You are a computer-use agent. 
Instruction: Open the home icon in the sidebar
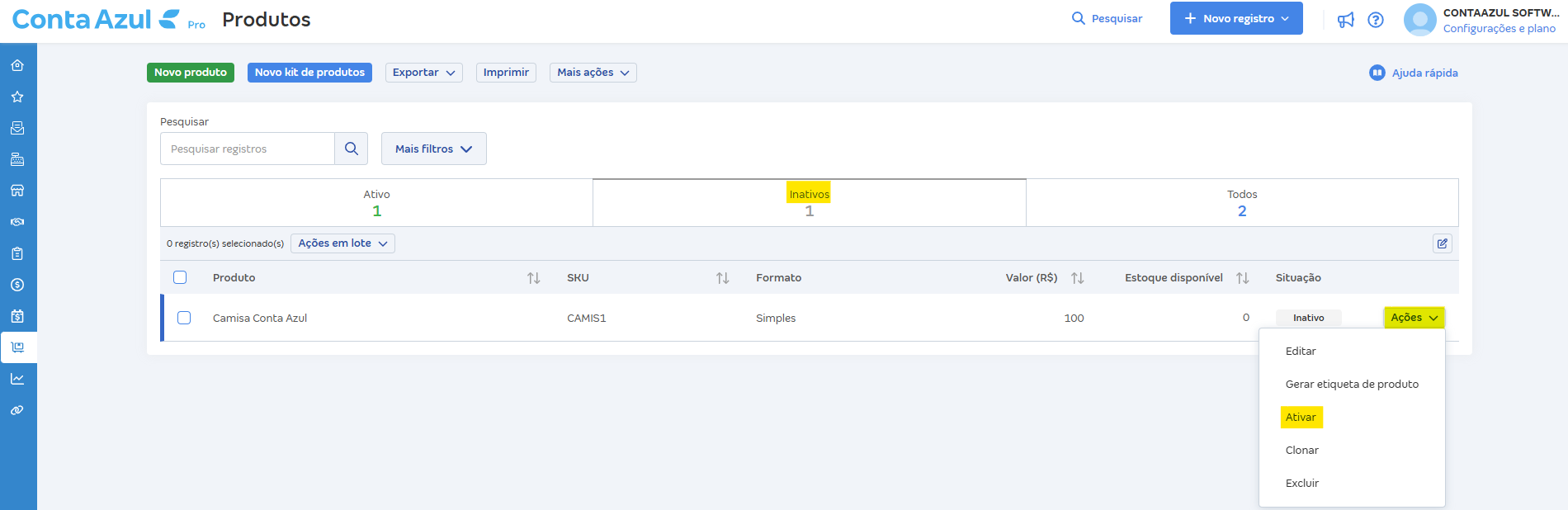coord(17,65)
